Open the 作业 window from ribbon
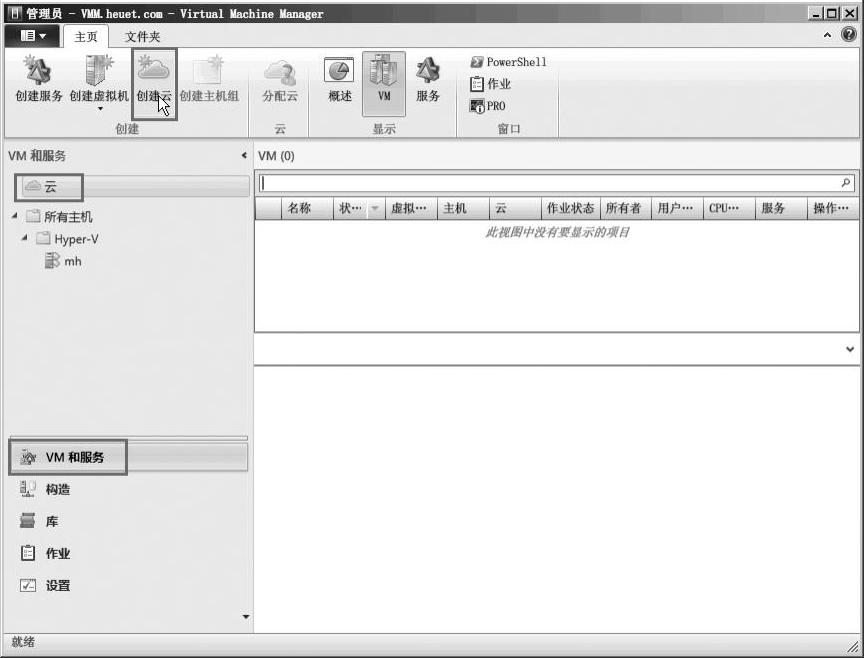This screenshot has width=864, height=658. click(x=490, y=84)
